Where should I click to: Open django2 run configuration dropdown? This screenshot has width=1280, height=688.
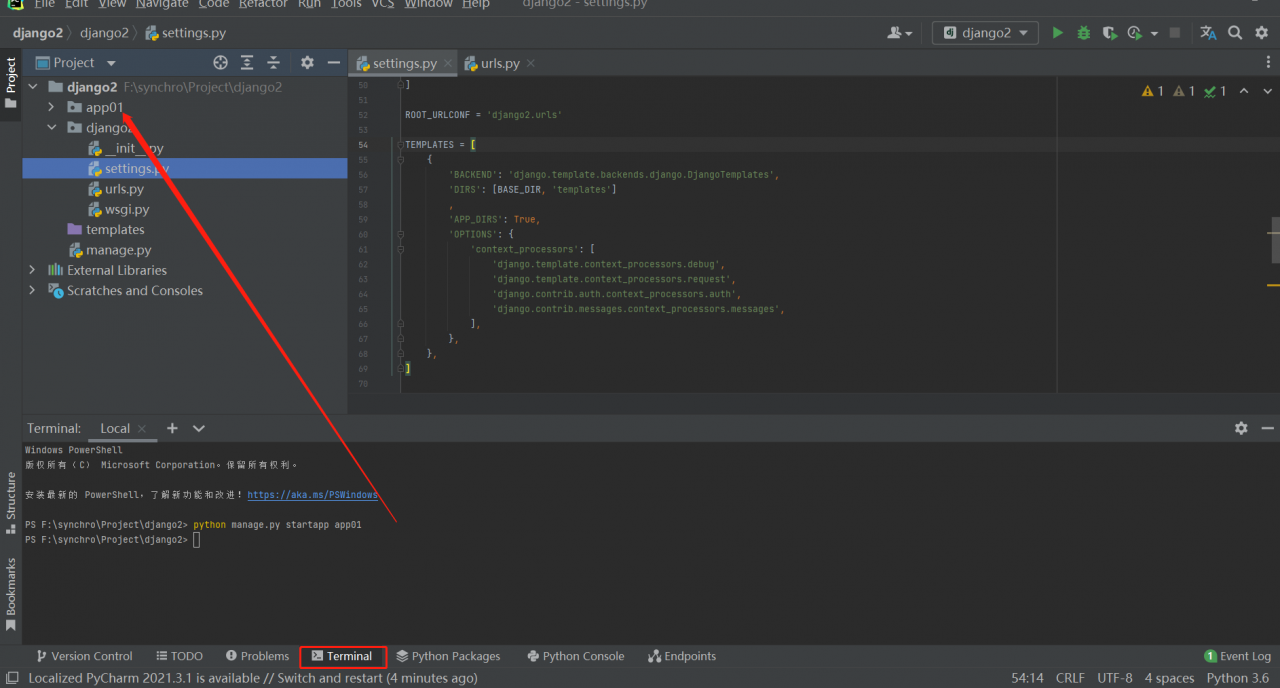pyautogui.click(x=985, y=33)
